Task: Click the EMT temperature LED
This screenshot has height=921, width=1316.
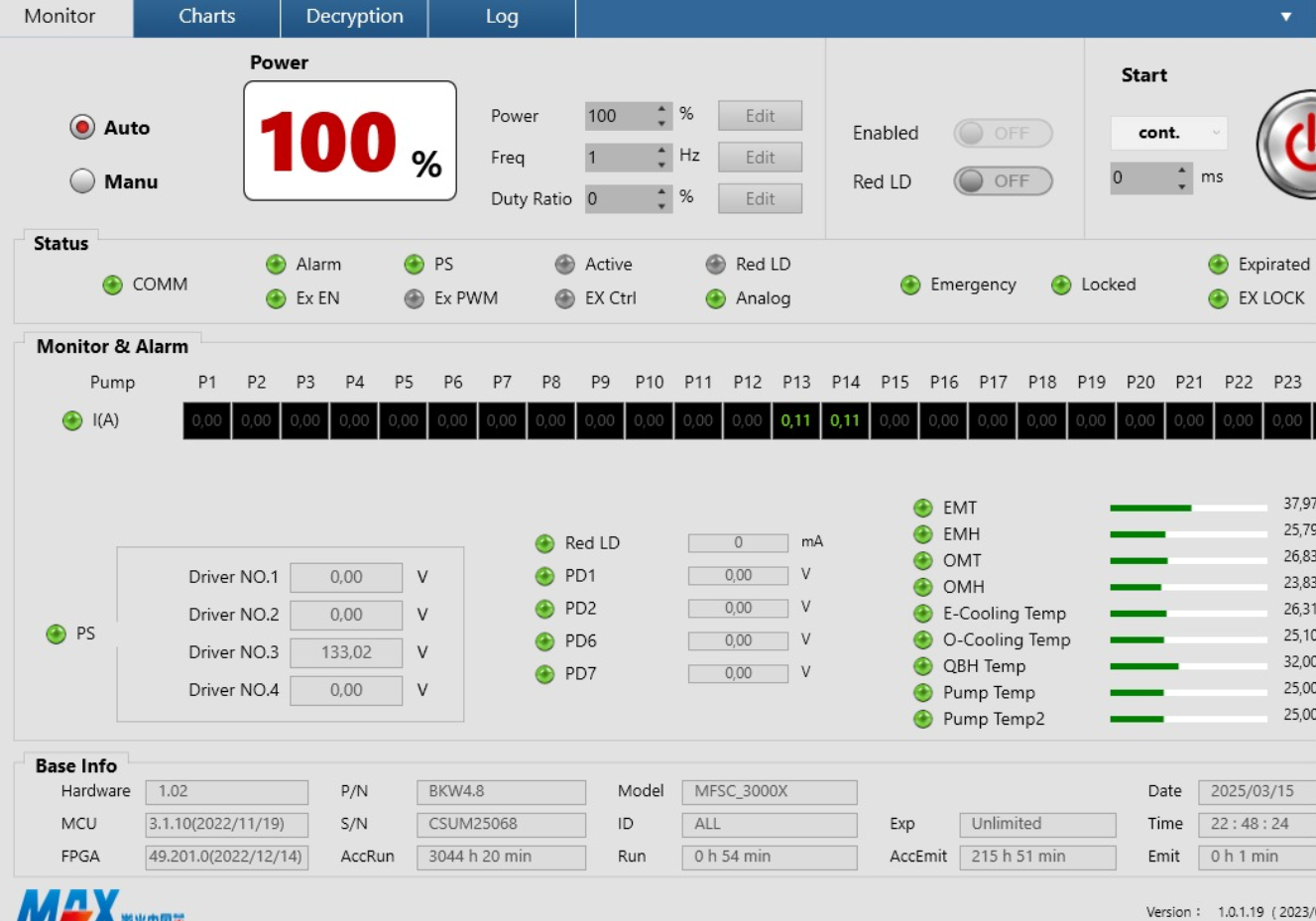Action: [923, 508]
